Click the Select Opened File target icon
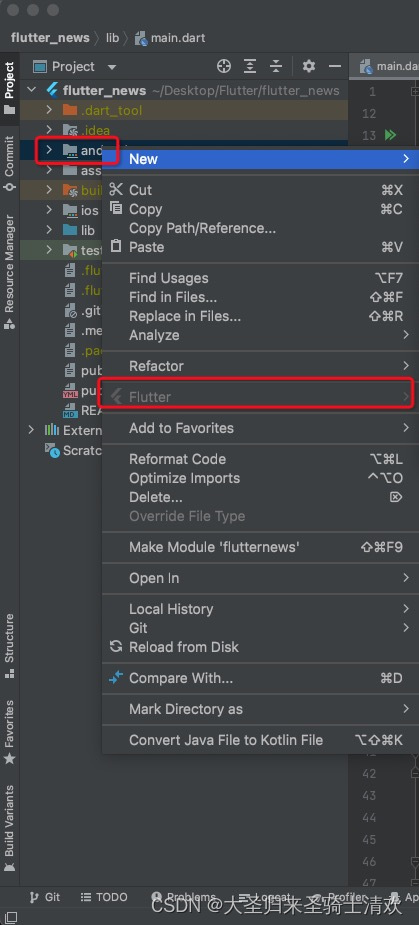Screen dimensions: 419x925 tap(224, 66)
